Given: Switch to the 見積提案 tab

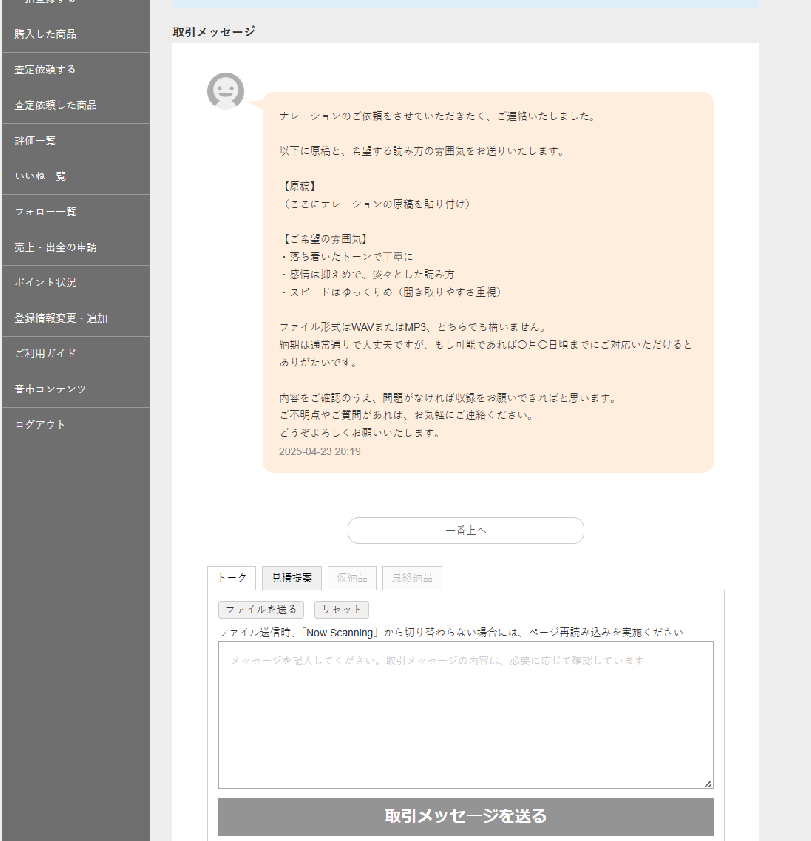Looking at the screenshot, I should pos(292,578).
